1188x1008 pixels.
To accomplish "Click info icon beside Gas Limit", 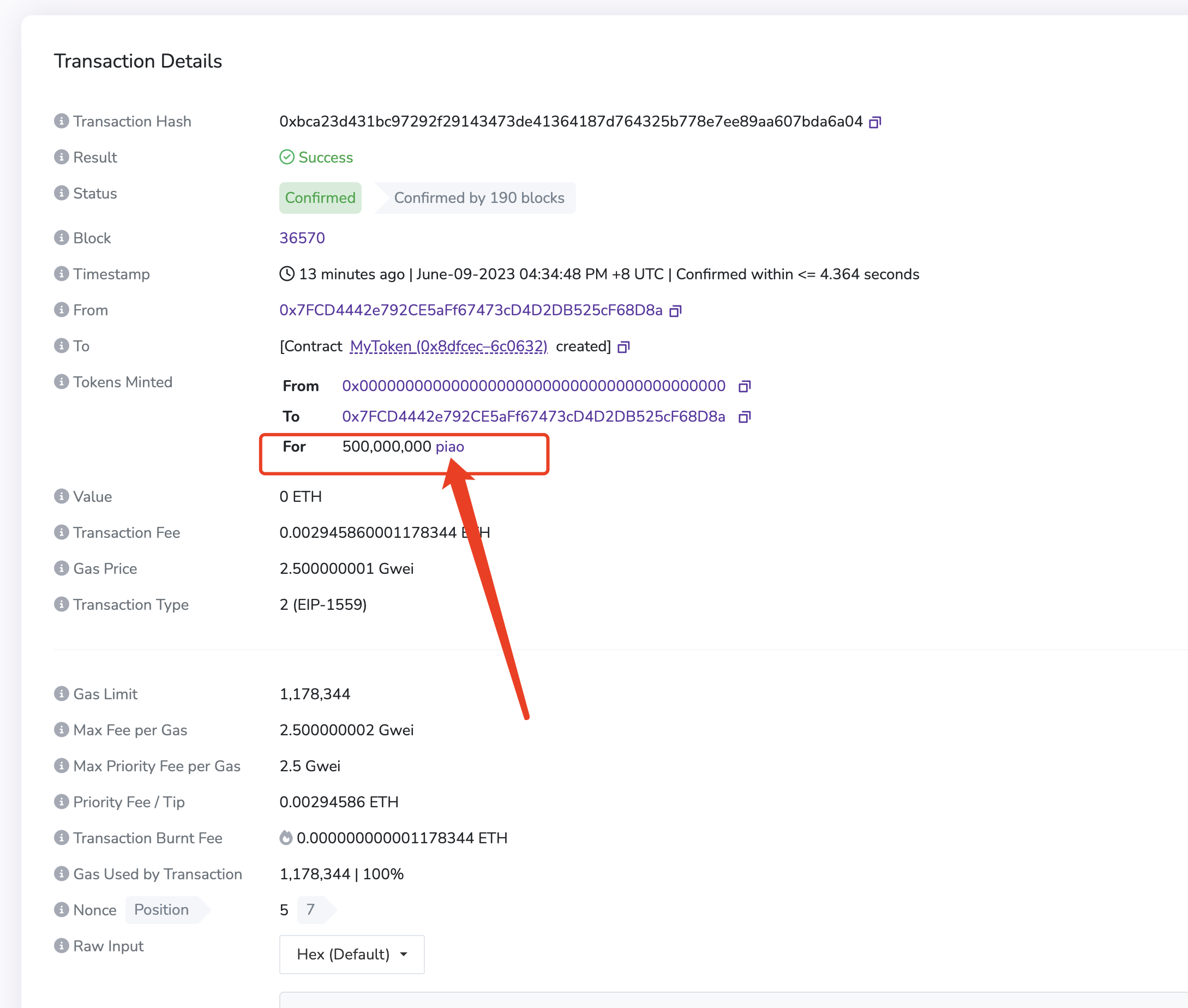I will coord(61,694).
